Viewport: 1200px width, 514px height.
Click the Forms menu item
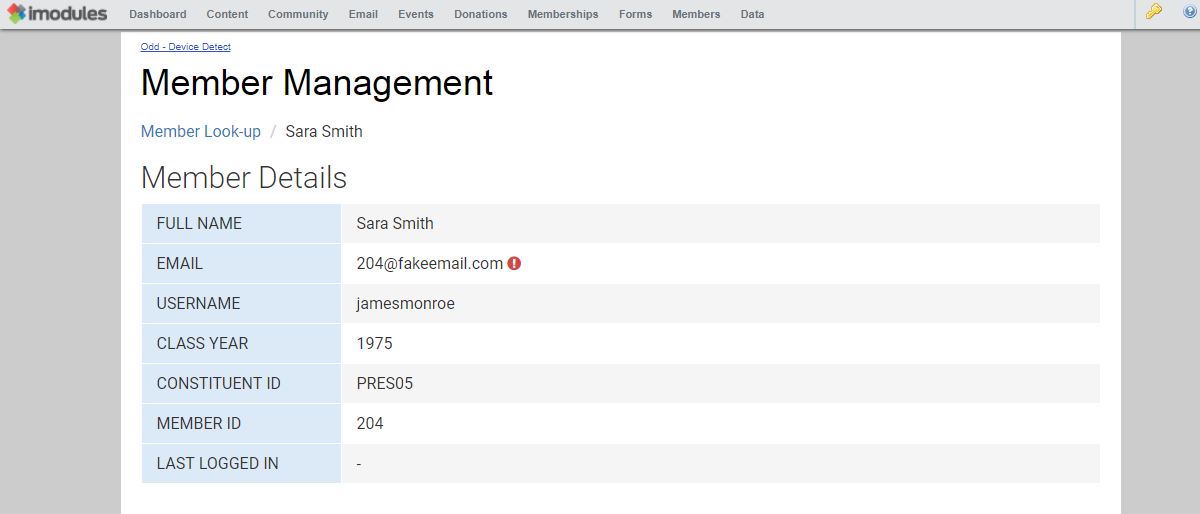tap(635, 14)
